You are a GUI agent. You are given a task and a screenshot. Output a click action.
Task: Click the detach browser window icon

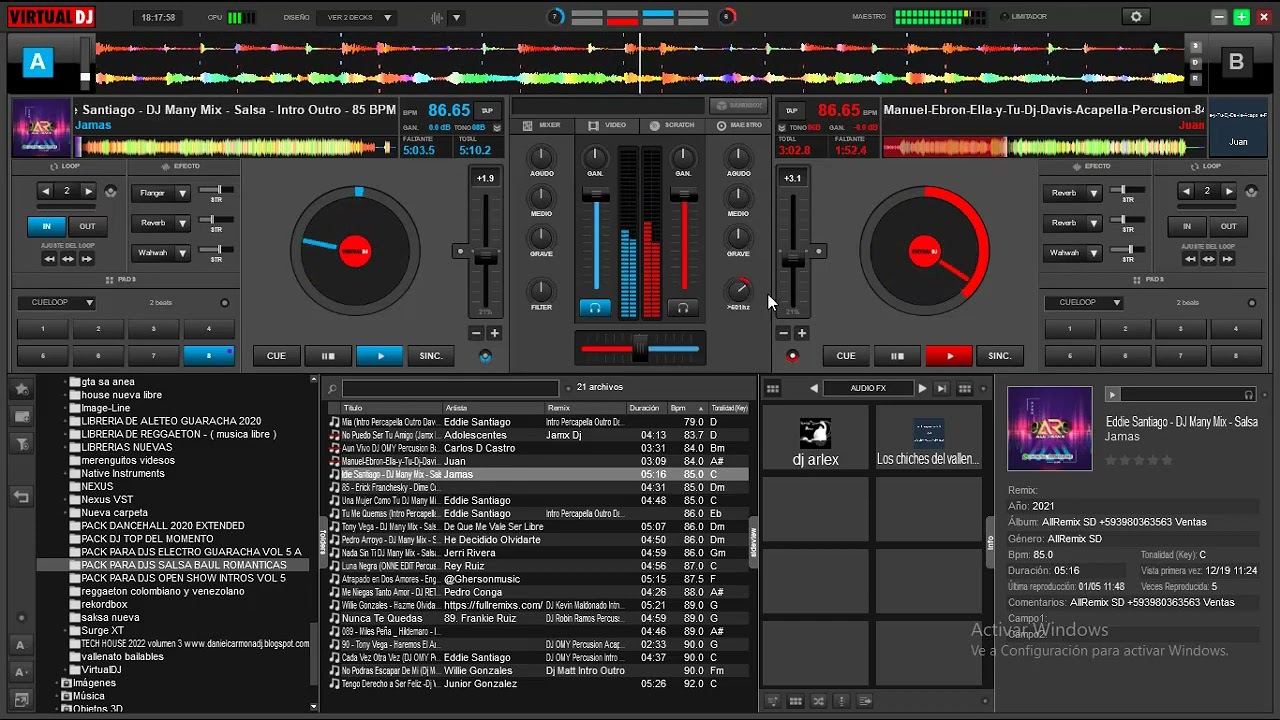point(21,699)
